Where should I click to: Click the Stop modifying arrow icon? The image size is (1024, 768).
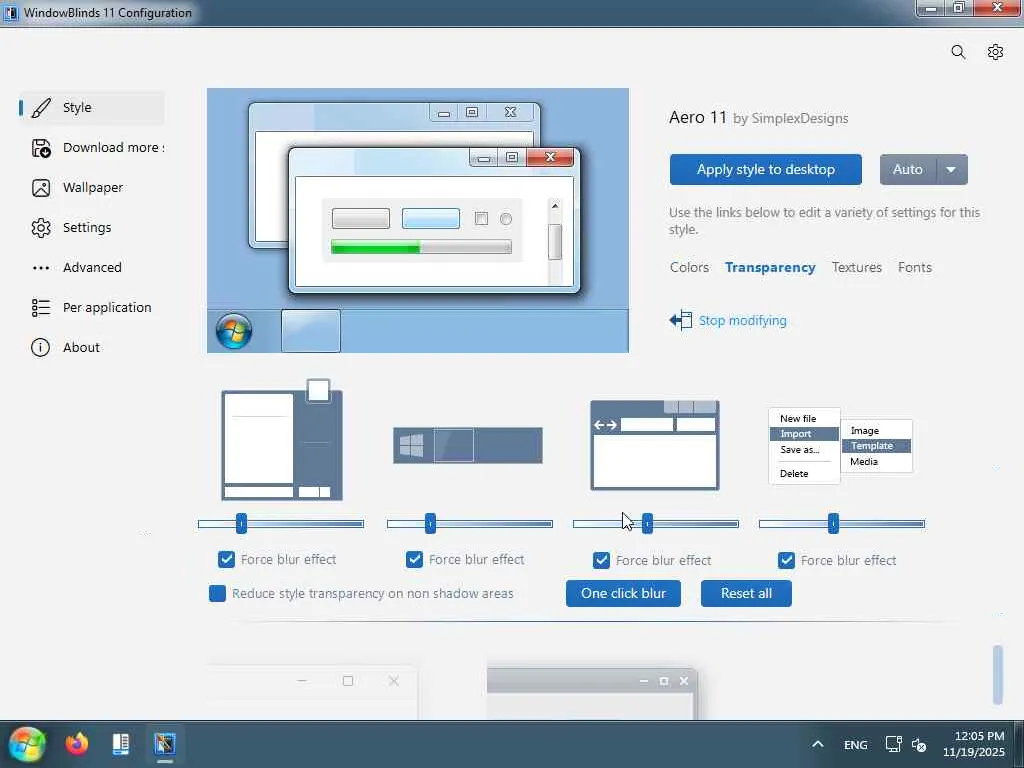pos(681,320)
